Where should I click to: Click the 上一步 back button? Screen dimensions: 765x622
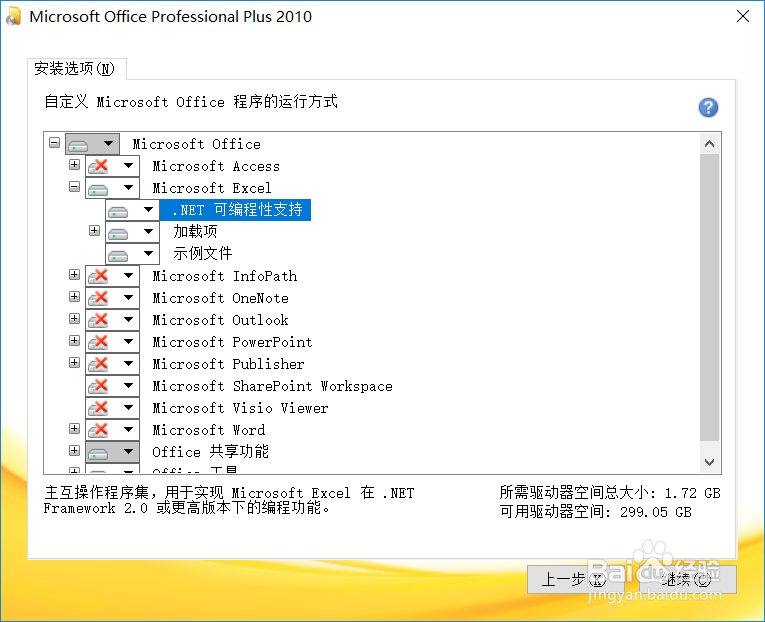574,580
